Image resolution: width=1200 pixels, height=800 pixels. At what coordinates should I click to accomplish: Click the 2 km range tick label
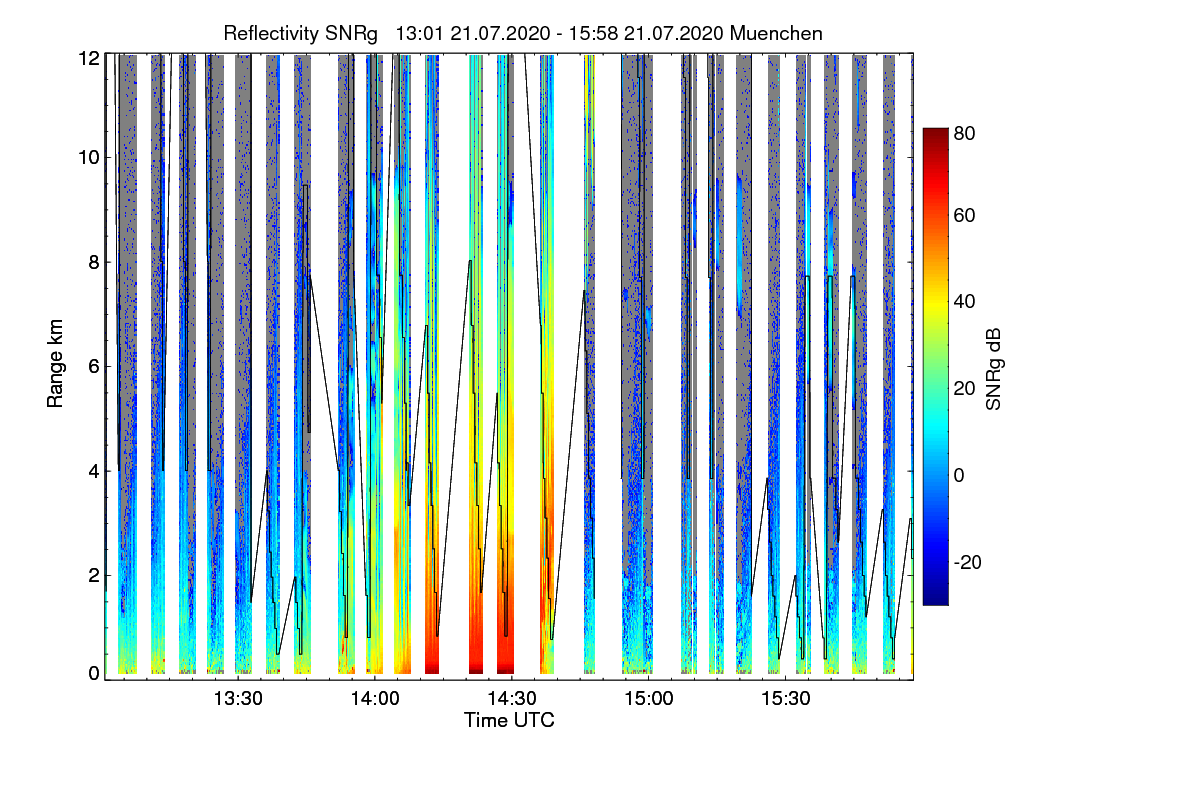[94, 575]
